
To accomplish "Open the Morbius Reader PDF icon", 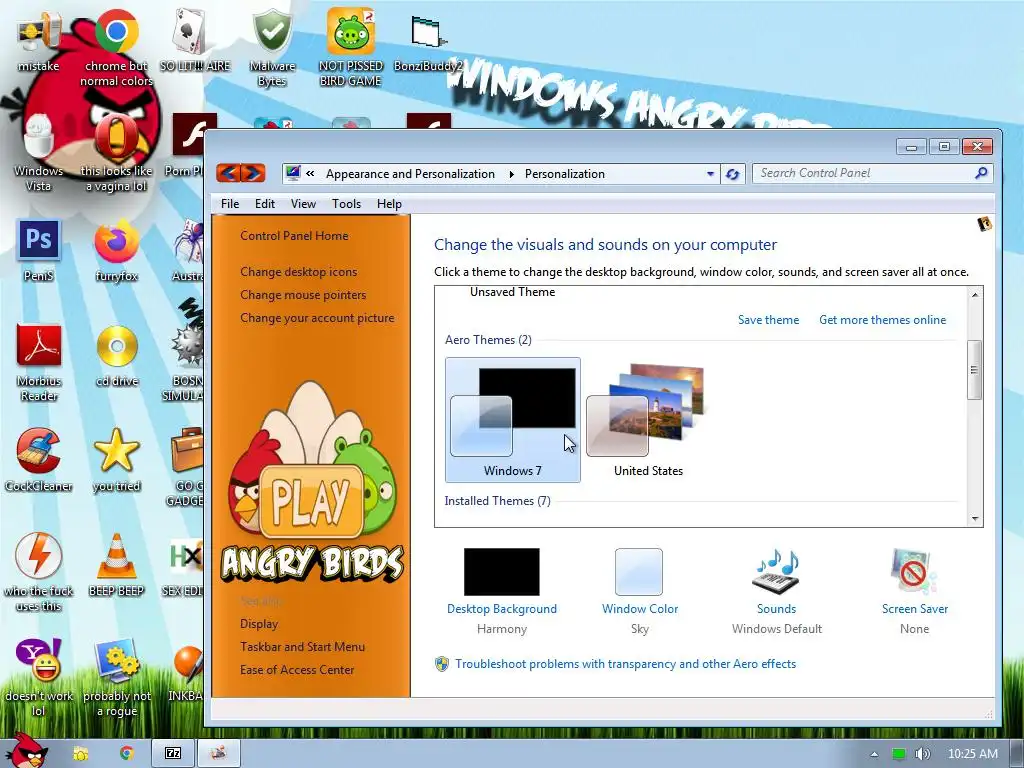I will pyautogui.click(x=39, y=346).
